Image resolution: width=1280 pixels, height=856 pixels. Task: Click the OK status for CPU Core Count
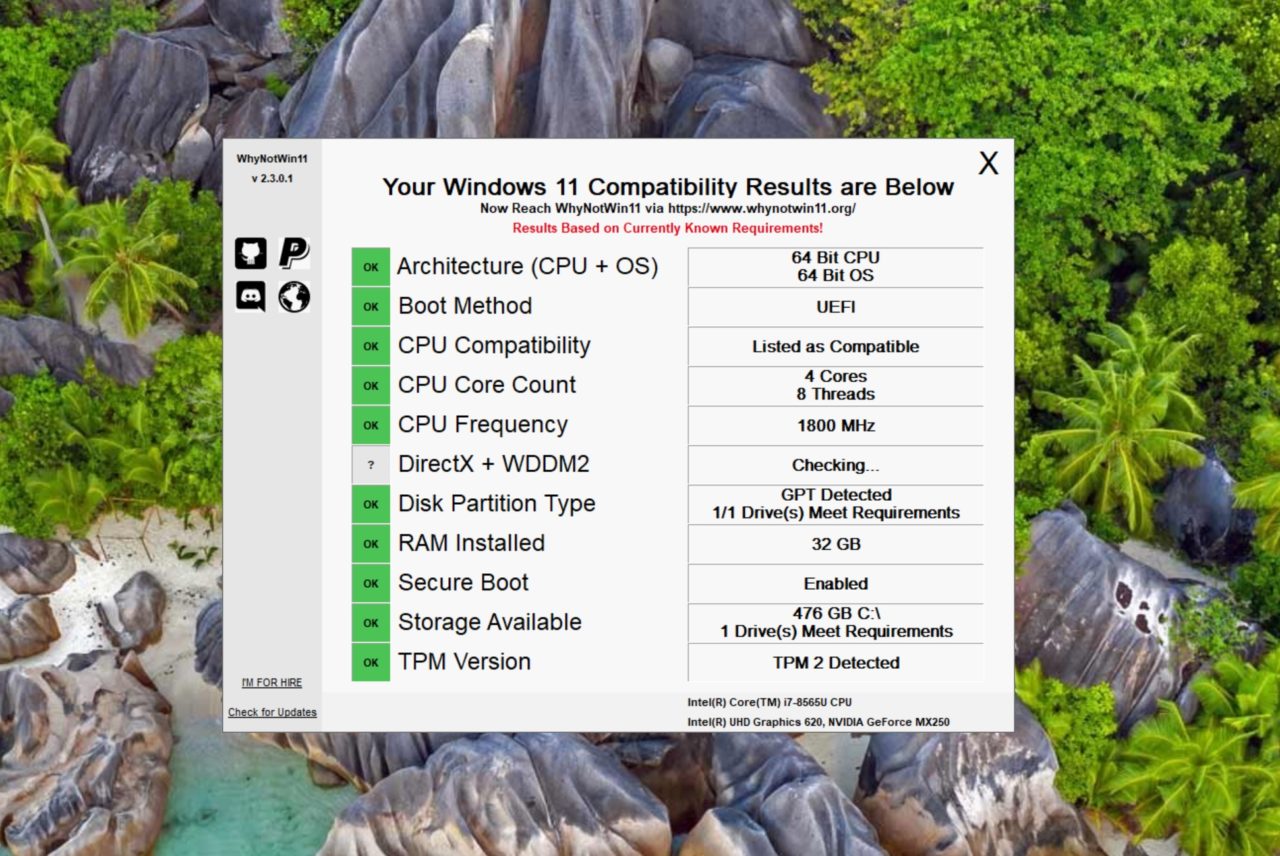point(371,386)
